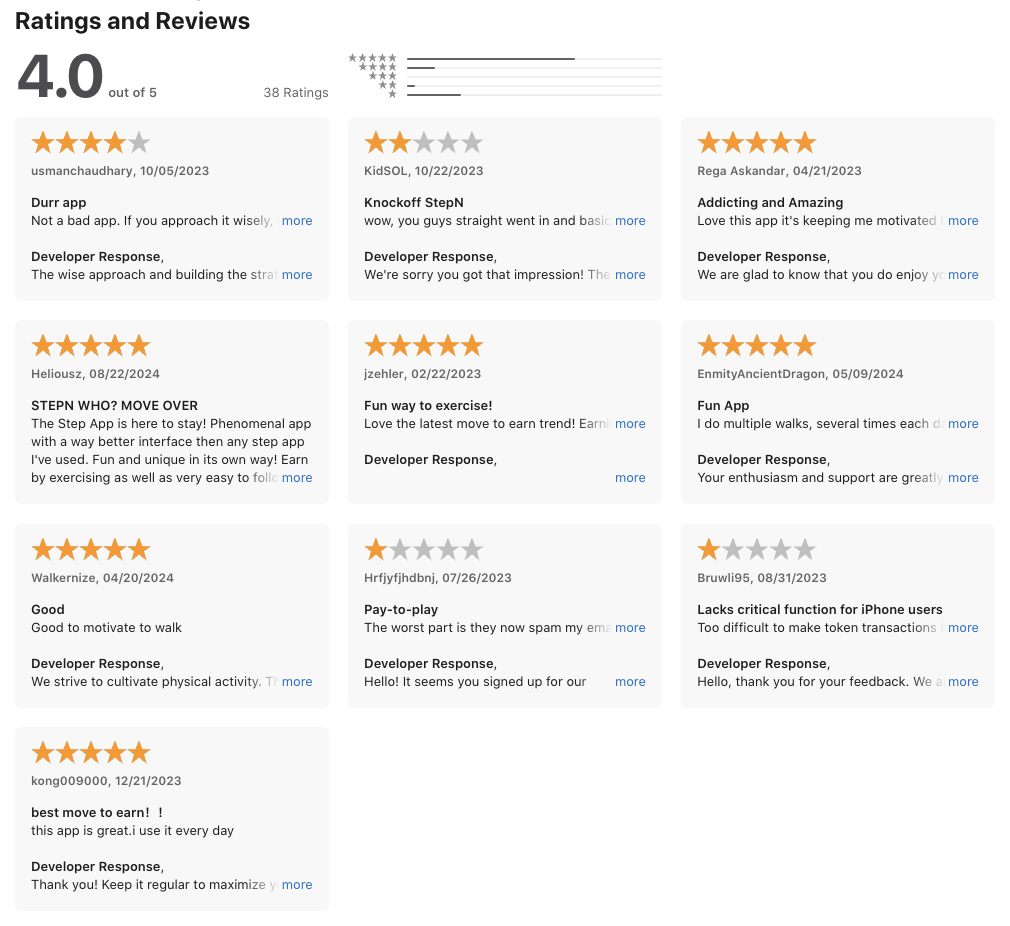Click the one-star rating on Hrfjyfjhdbnj's review

[423, 550]
